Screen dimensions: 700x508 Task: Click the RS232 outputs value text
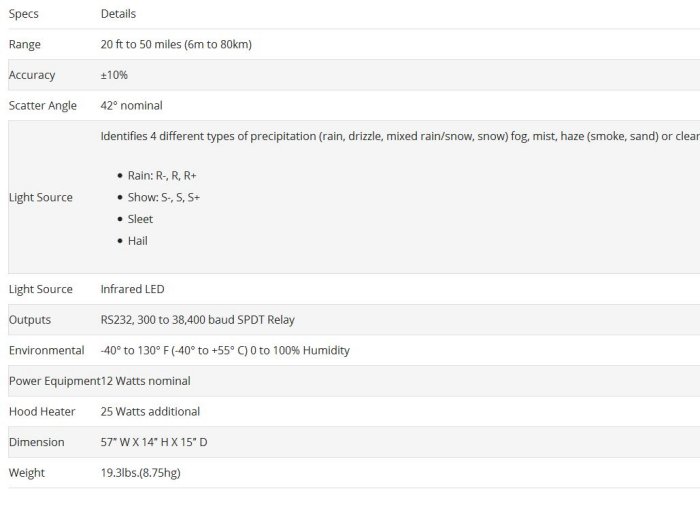click(197, 320)
